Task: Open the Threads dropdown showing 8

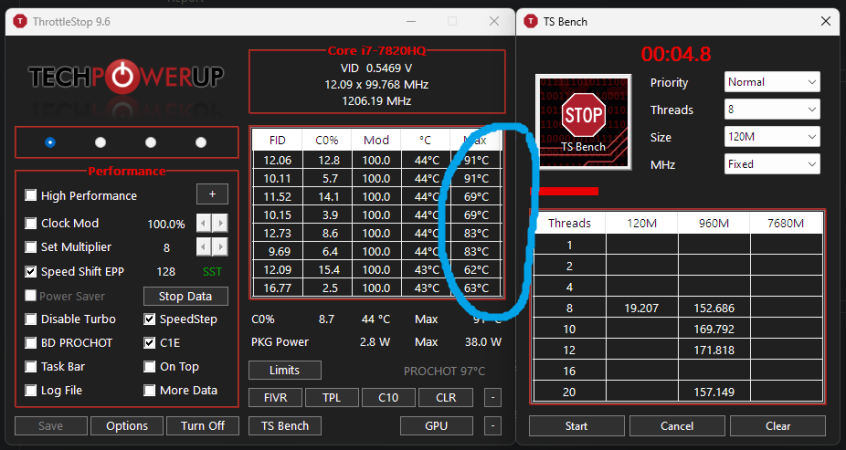Action: pyautogui.click(x=772, y=110)
